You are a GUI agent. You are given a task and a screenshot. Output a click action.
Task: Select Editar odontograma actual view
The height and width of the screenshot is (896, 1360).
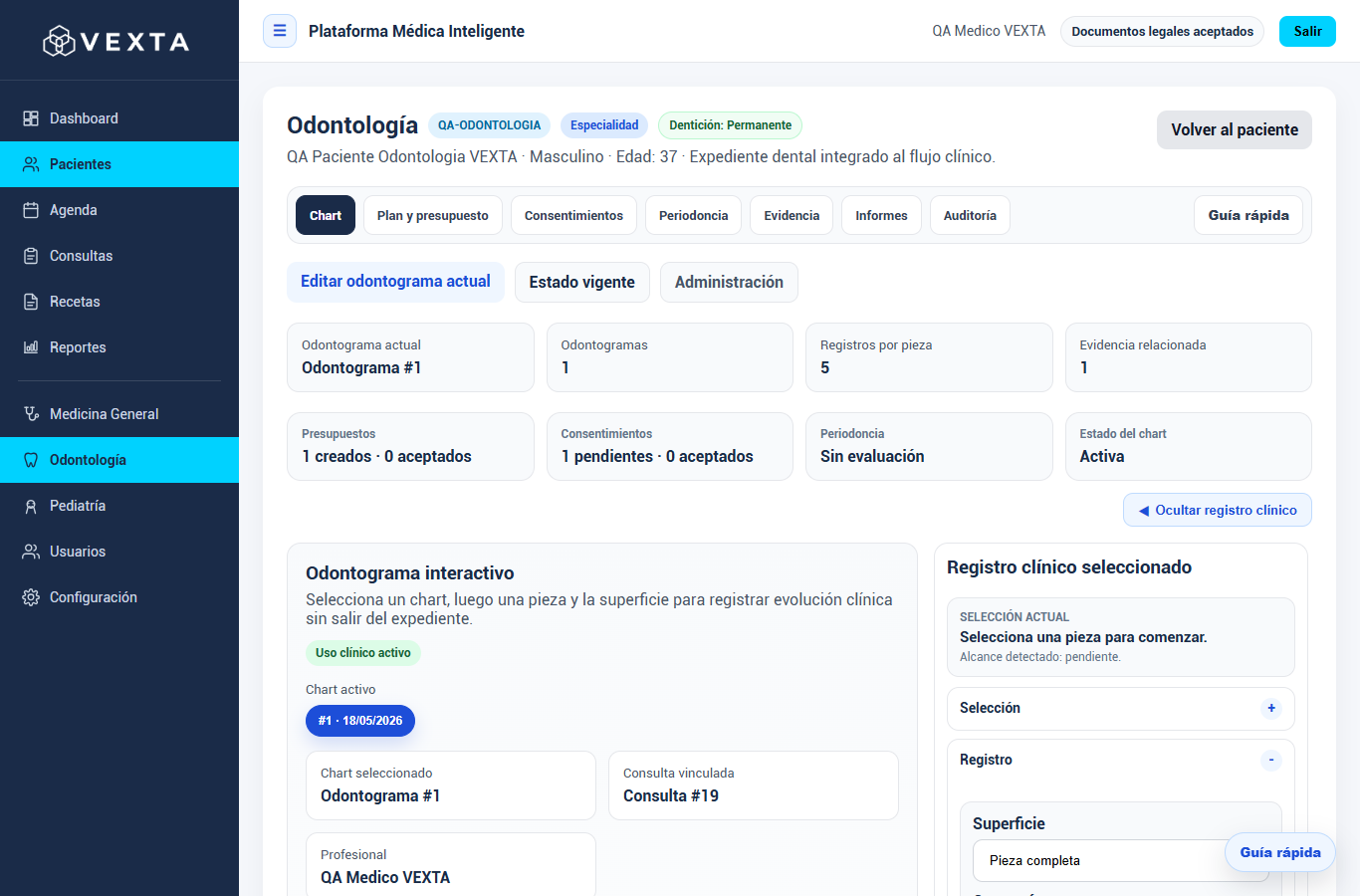(395, 282)
